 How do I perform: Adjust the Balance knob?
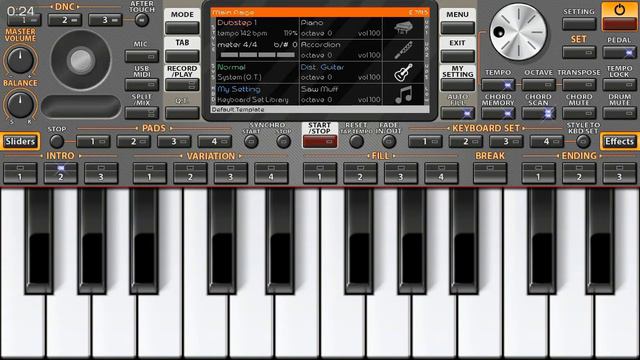coord(20,104)
